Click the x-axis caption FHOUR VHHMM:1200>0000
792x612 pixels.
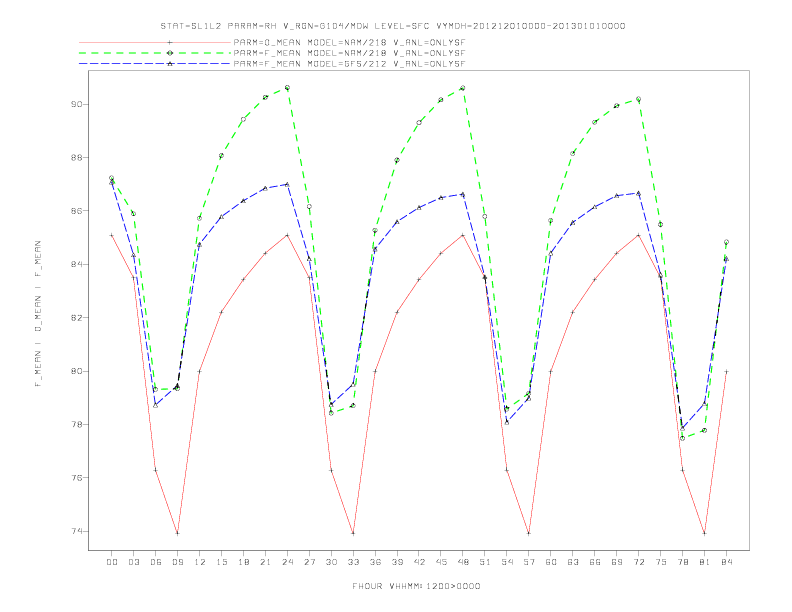tap(416, 586)
